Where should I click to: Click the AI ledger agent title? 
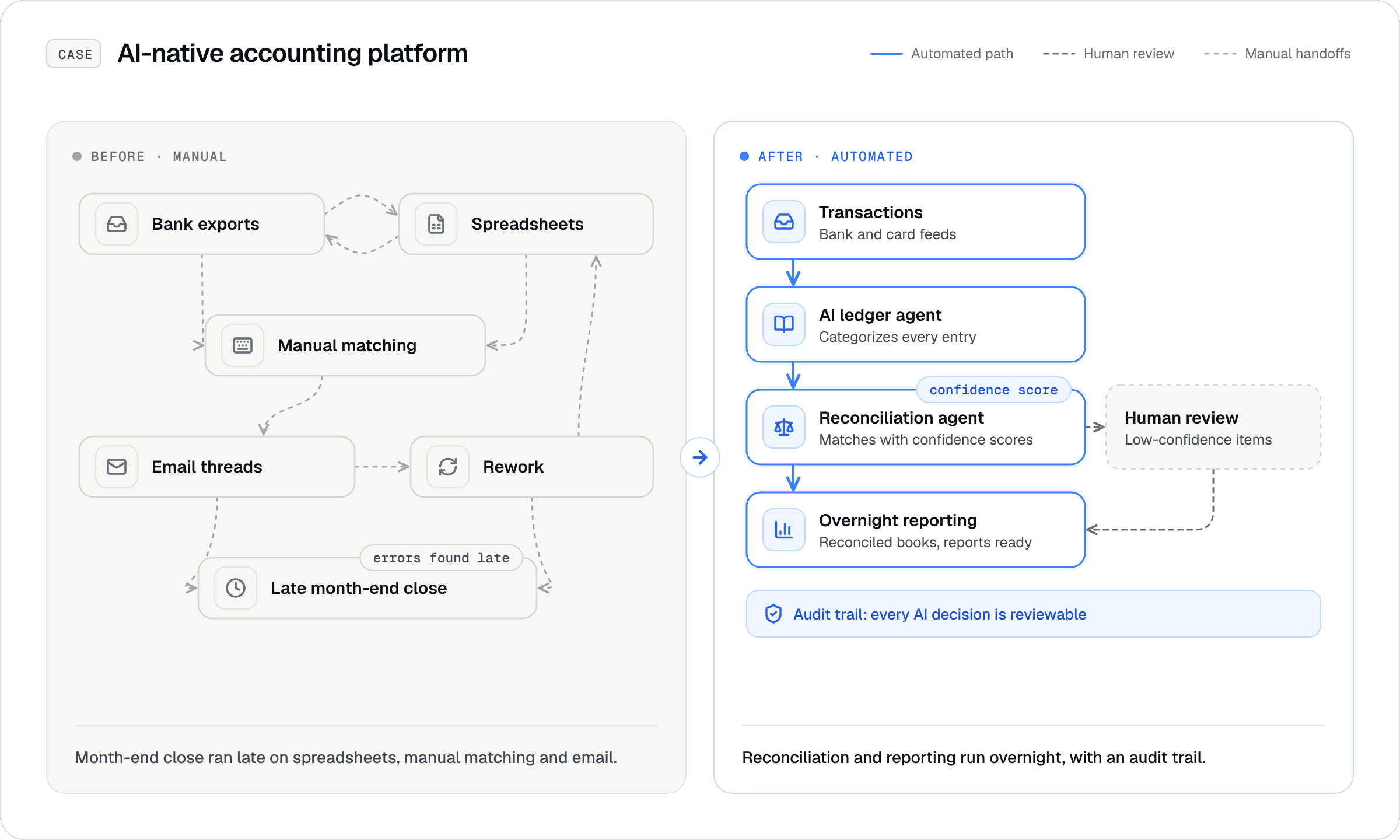pyautogui.click(x=880, y=315)
